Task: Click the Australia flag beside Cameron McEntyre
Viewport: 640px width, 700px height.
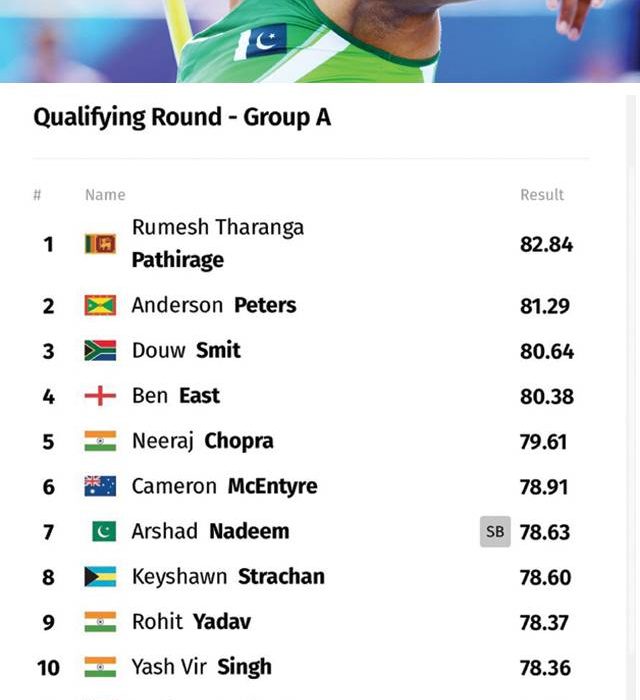Action: pyautogui.click(x=100, y=486)
